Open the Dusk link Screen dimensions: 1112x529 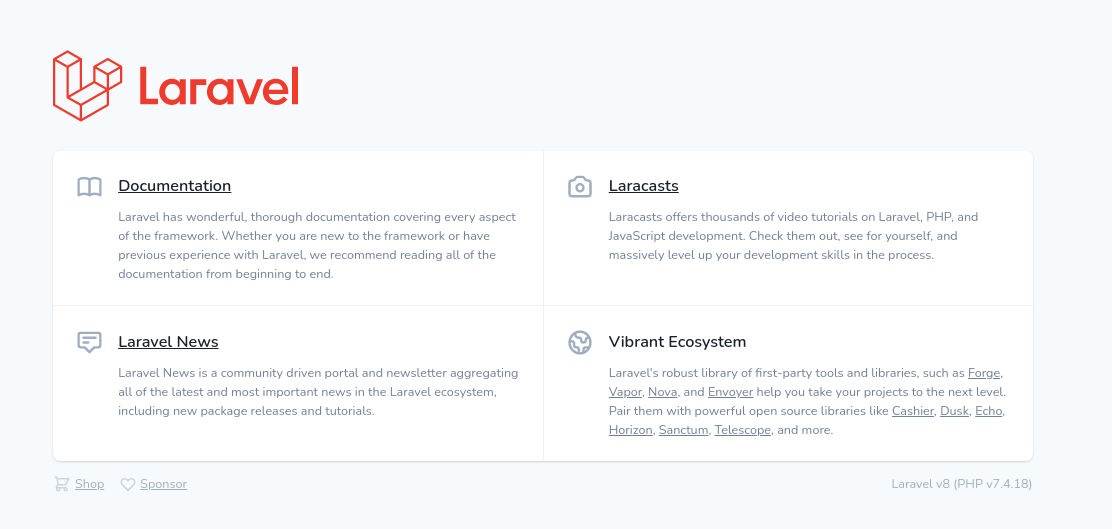(x=954, y=411)
